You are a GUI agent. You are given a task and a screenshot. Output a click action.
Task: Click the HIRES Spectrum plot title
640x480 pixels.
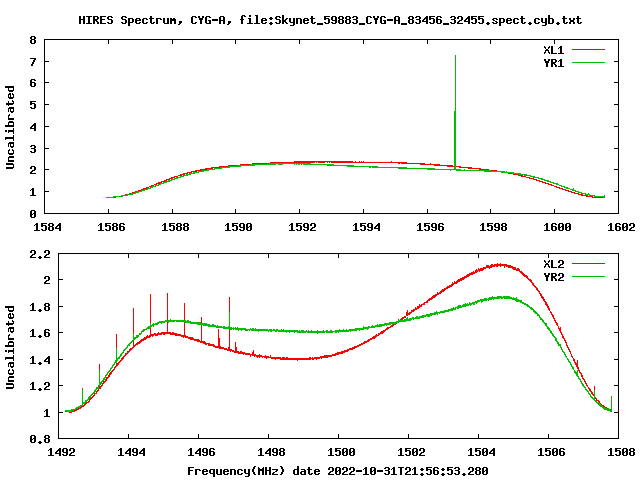[330, 20]
